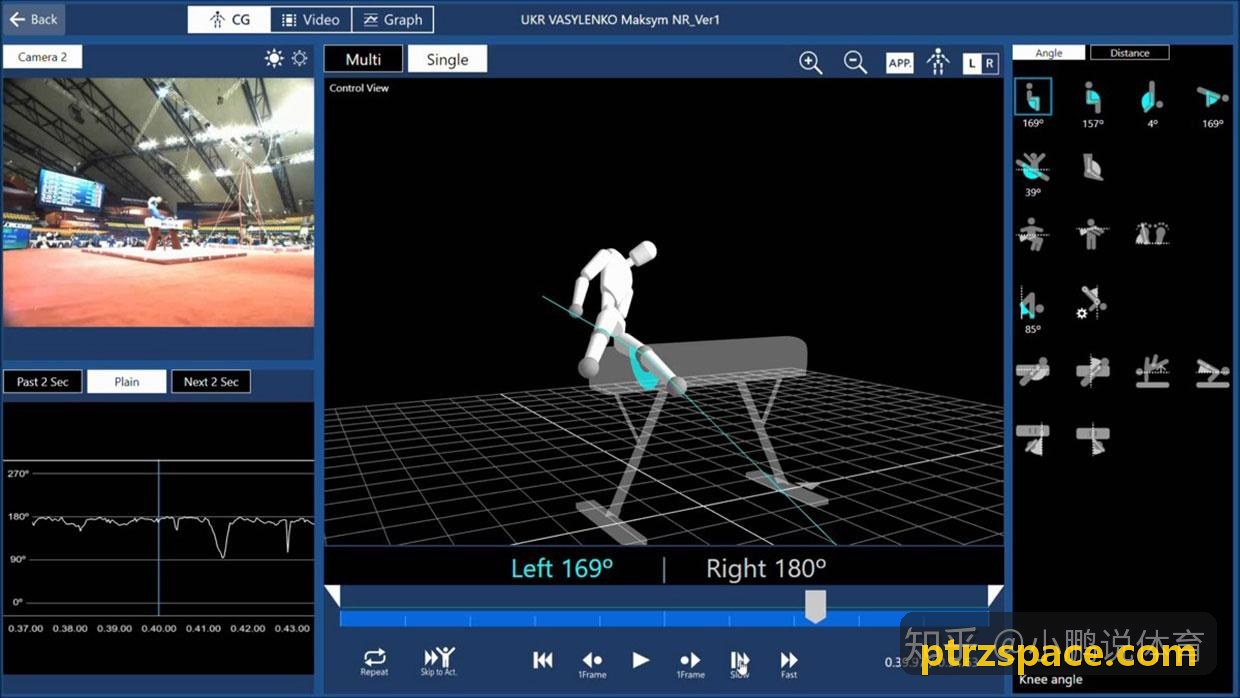Image resolution: width=1240 pixels, height=698 pixels.
Task: Open the Distance measurement tab
Action: (1130, 53)
